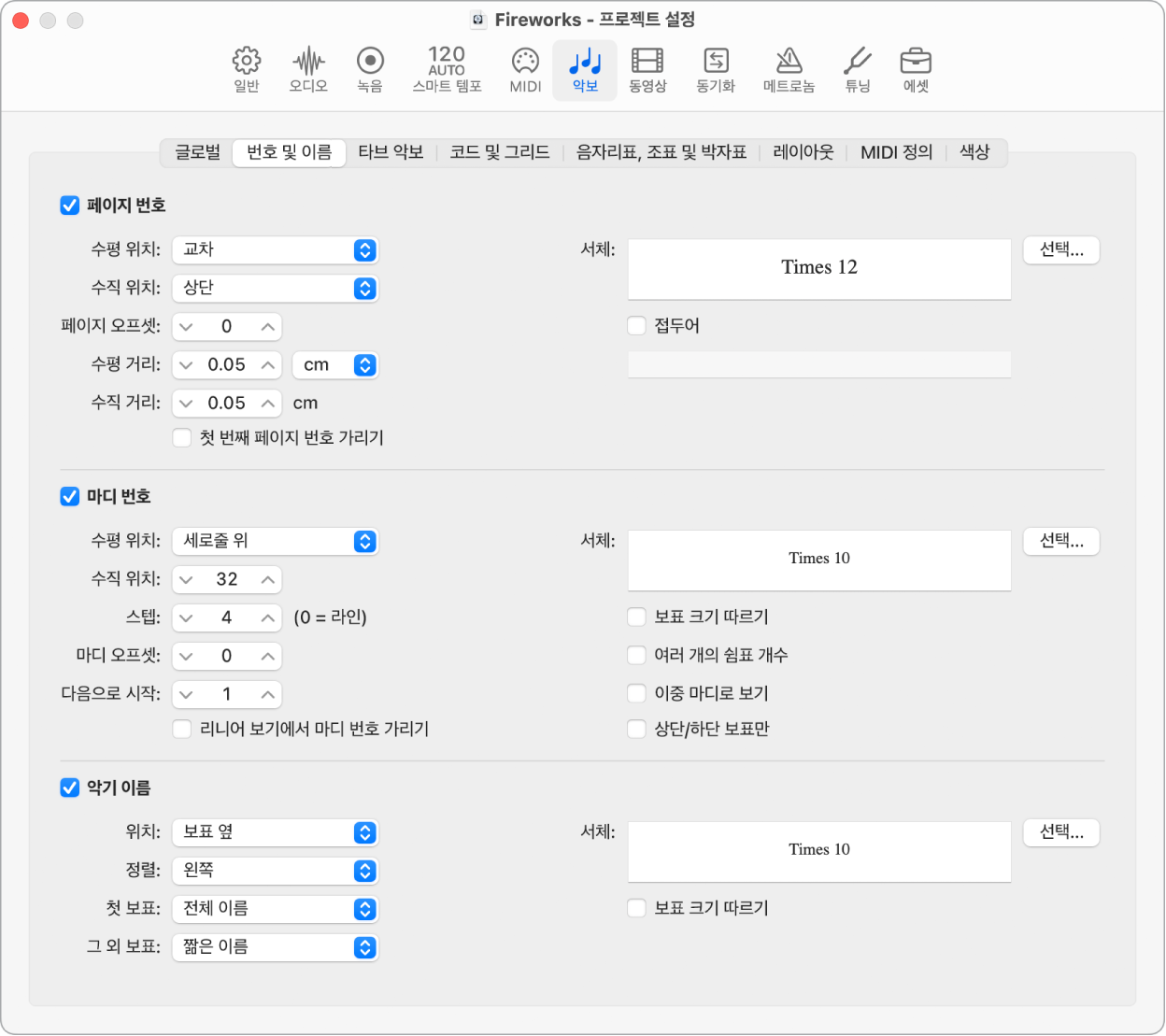This screenshot has width=1166, height=1036.
Task: Open the 악보 (Score) settings pane
Action: pyautogui.click(x=585, y=70)
